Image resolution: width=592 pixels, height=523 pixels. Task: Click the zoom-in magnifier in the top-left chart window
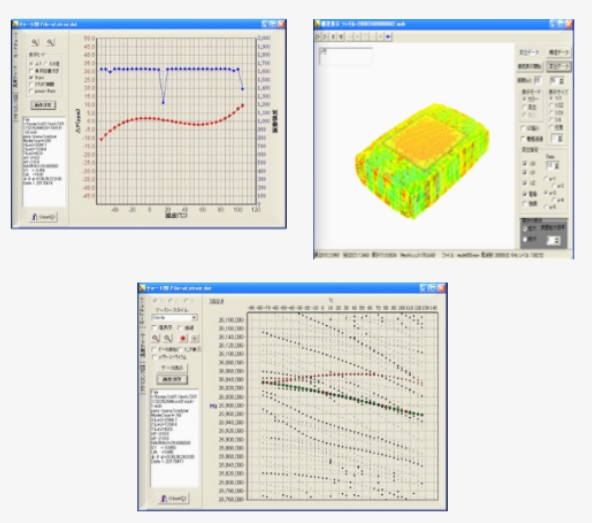pyautogui.click(x=35, y=43)
